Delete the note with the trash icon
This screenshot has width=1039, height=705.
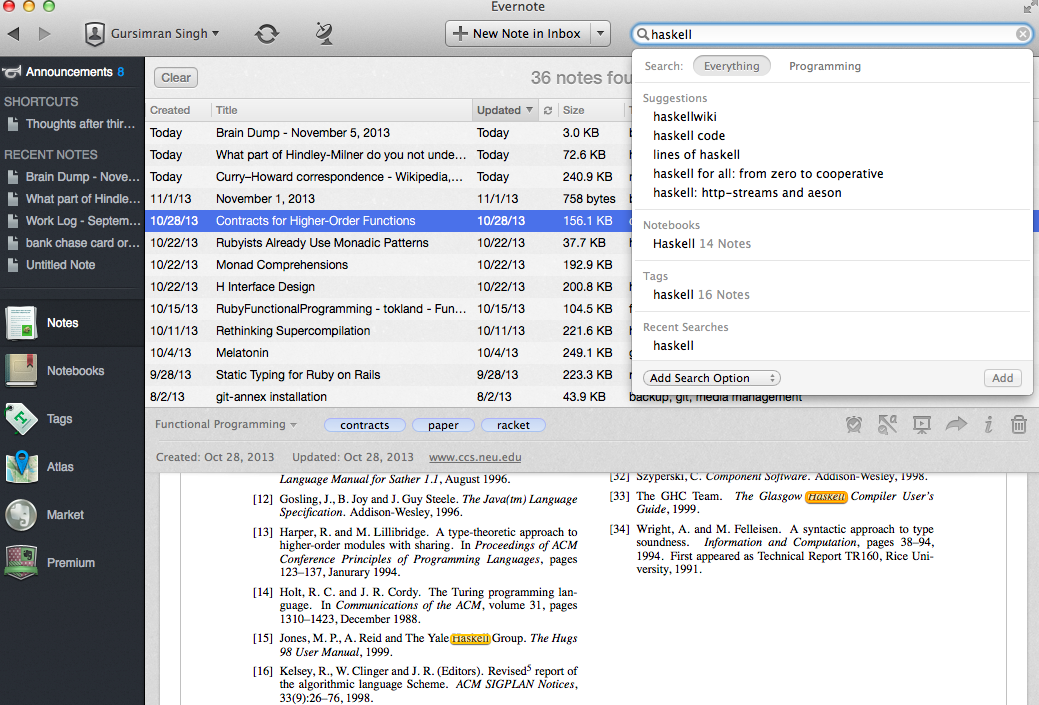click(x=1019, y=425)
